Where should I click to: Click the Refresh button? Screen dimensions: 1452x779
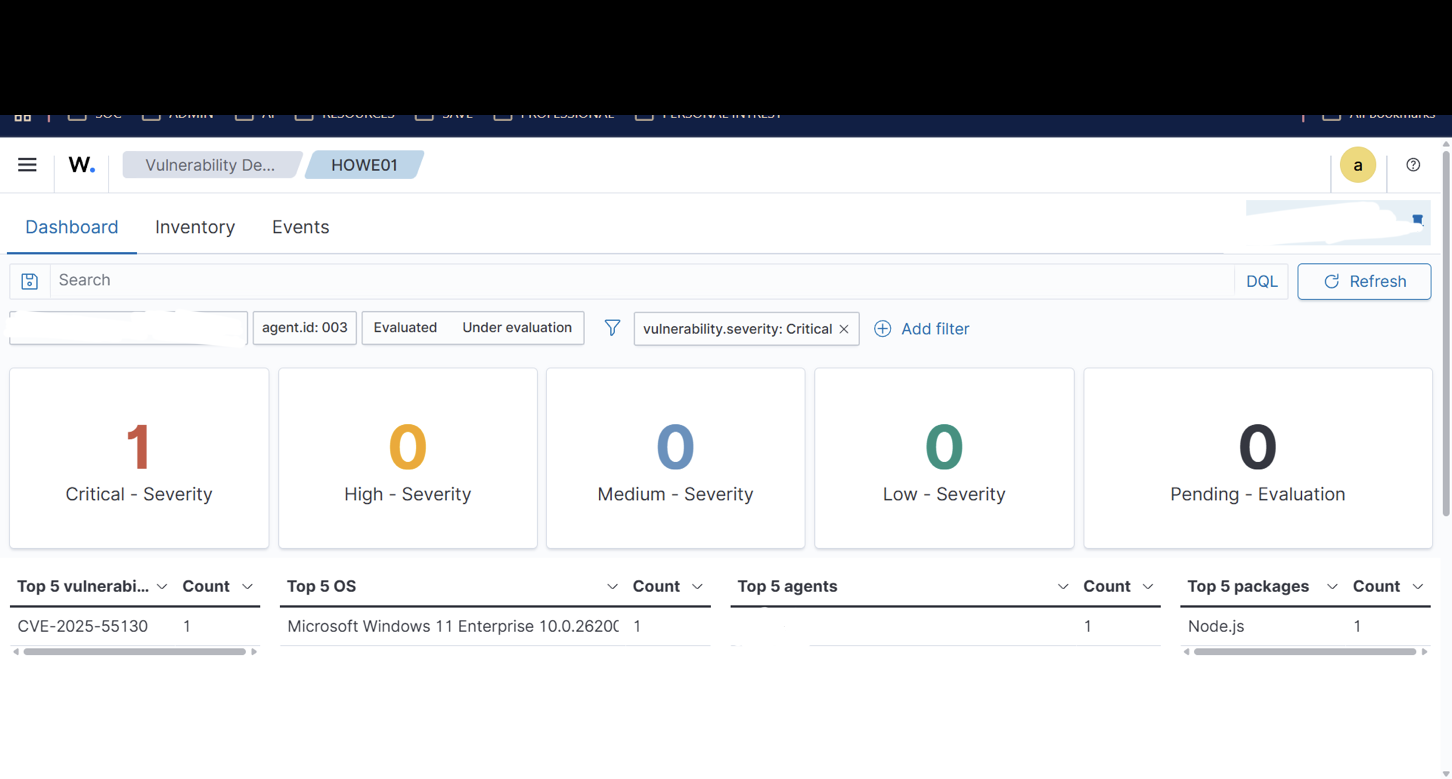[x=1364, y=281]
